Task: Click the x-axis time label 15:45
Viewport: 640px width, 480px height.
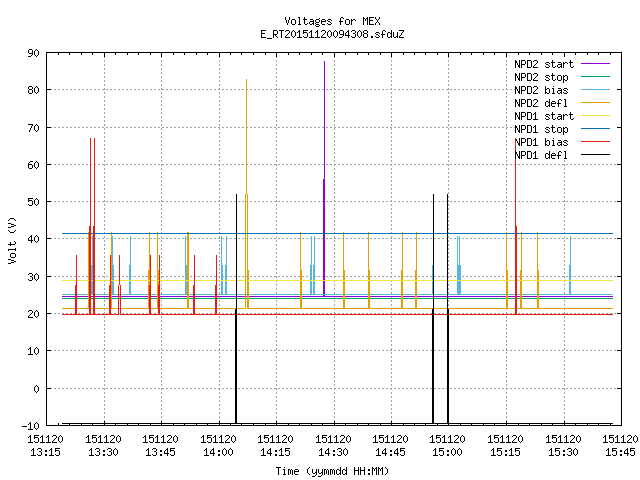Action: 620,452
